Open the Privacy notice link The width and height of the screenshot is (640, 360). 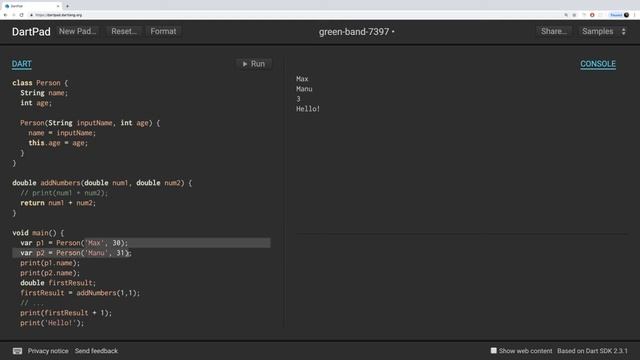click(x=48, y=351)
